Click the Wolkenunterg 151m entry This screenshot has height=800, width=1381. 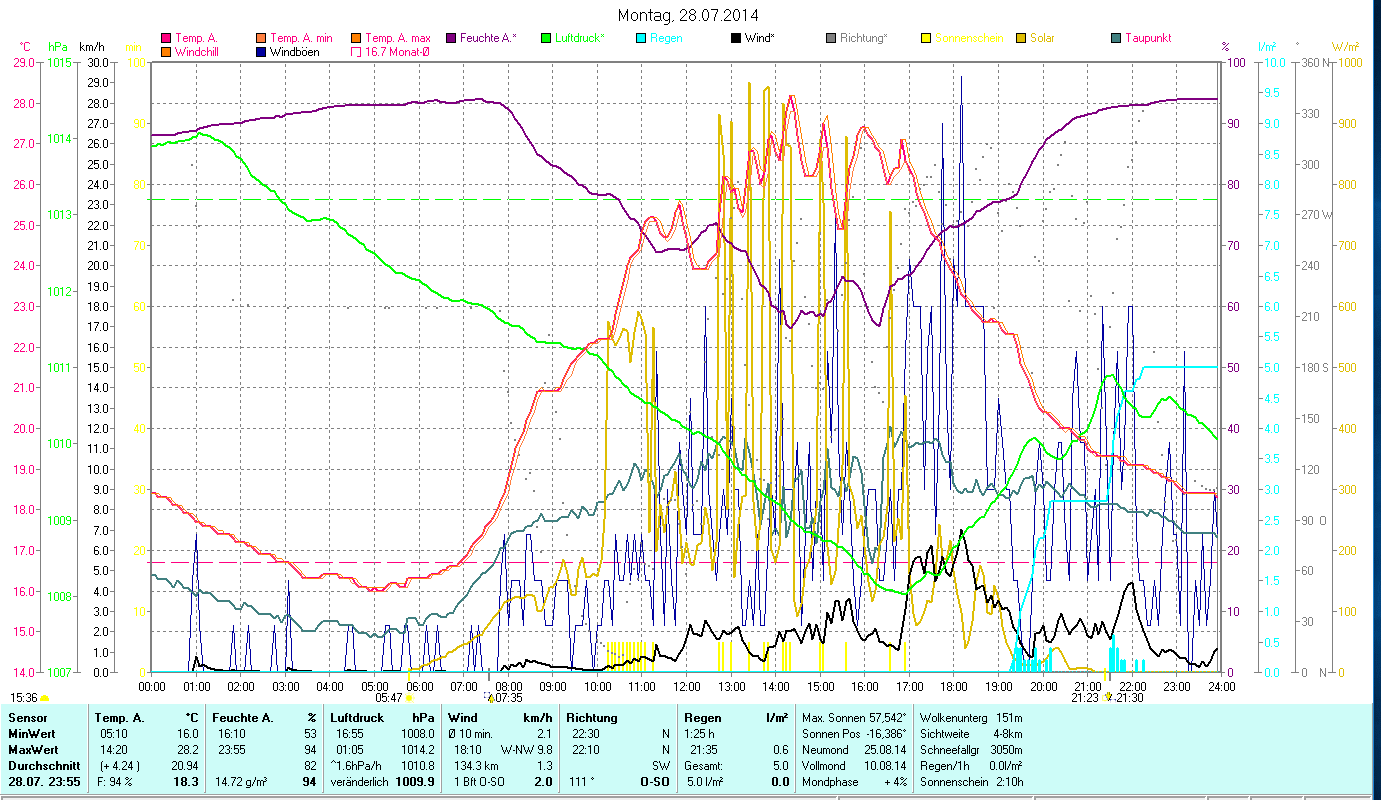coord(970,718)
